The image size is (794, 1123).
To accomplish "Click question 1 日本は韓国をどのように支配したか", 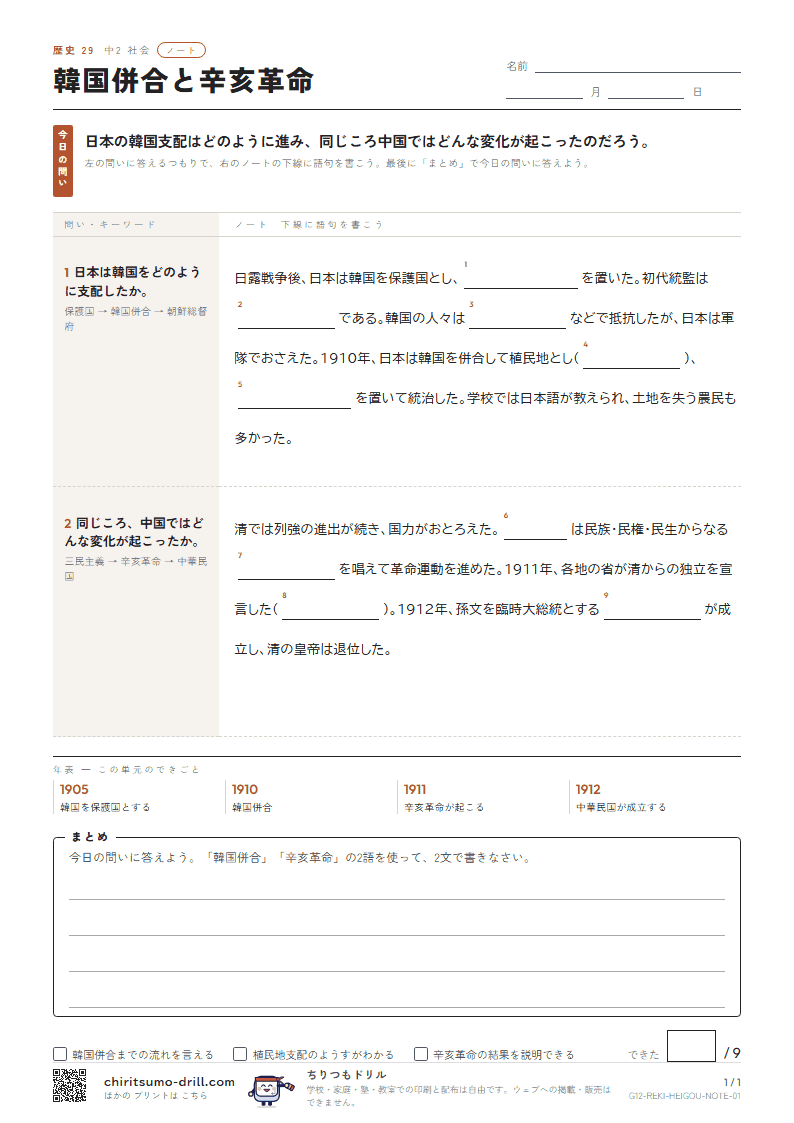I will (x=132, y=281).
